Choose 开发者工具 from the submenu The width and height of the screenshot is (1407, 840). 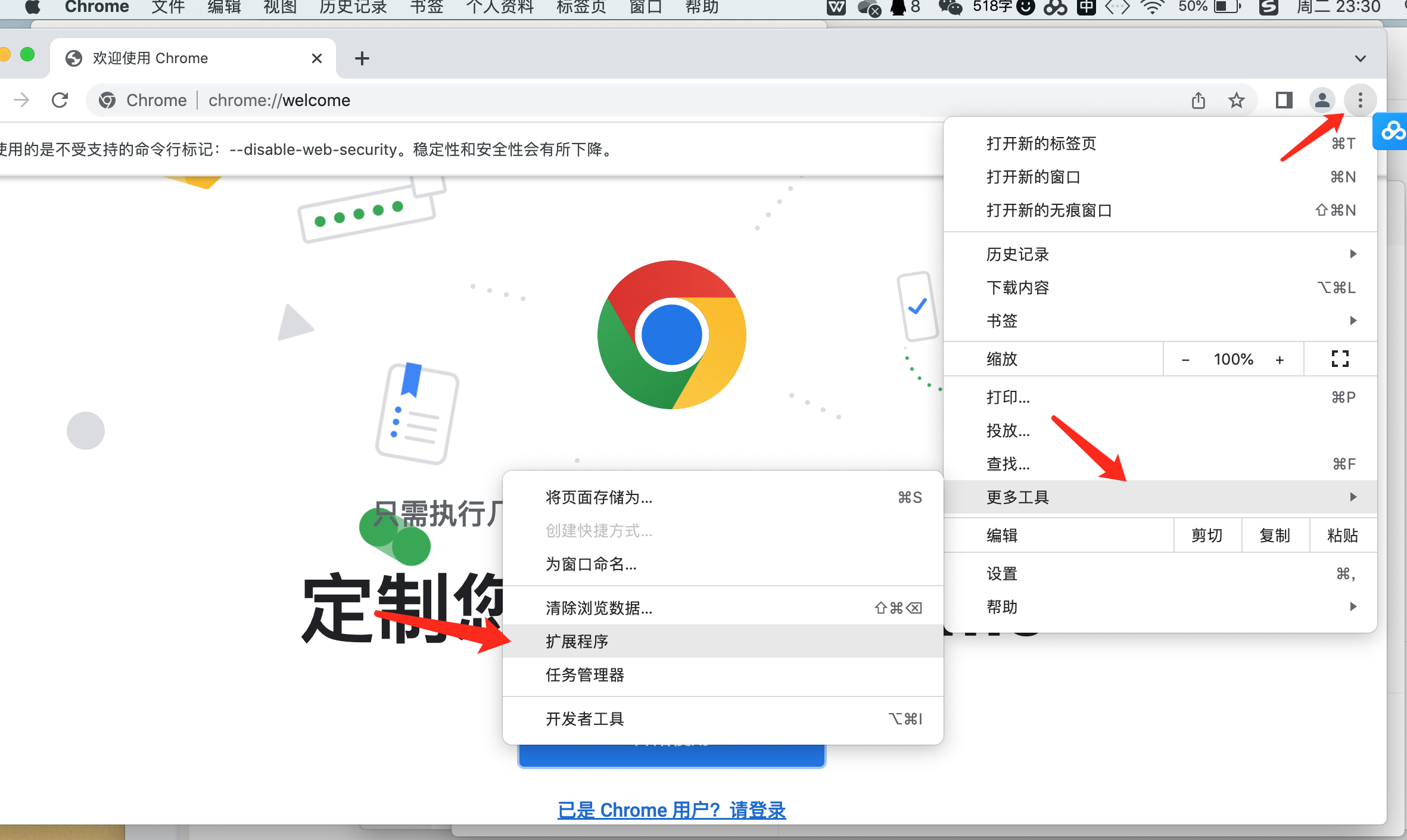(x=585, y=719)
